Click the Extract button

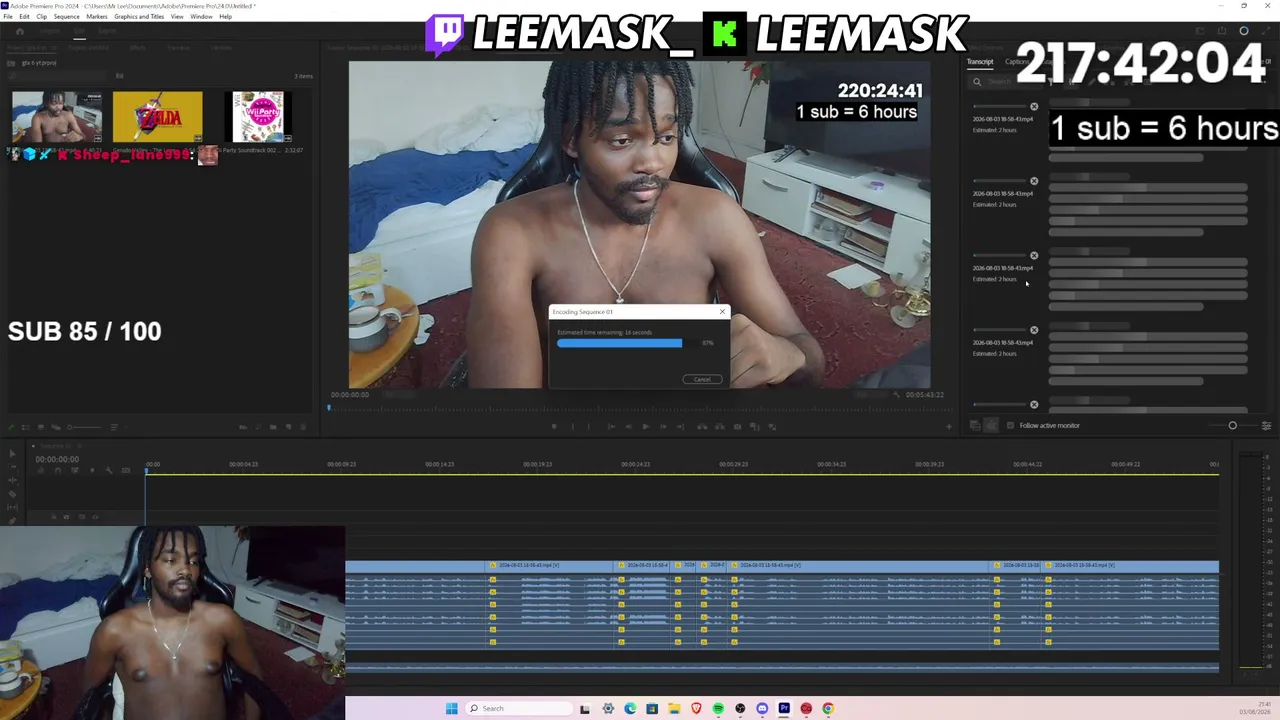point(719,427)
